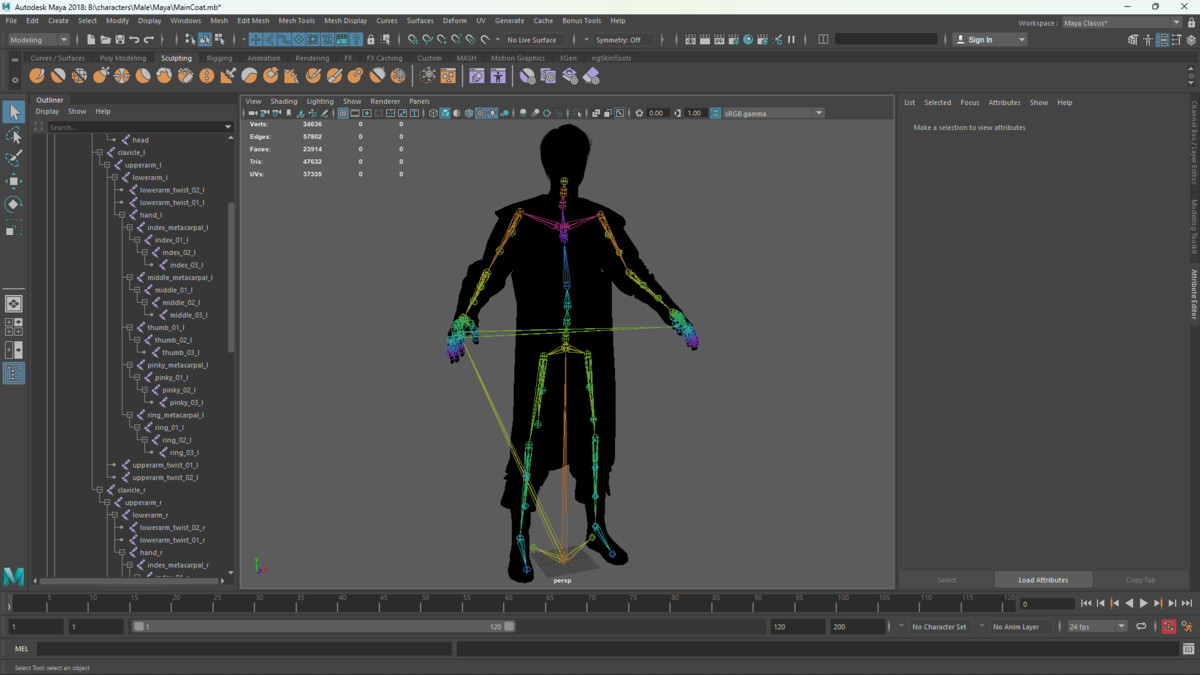Open the Deform menu

[454, 20]
